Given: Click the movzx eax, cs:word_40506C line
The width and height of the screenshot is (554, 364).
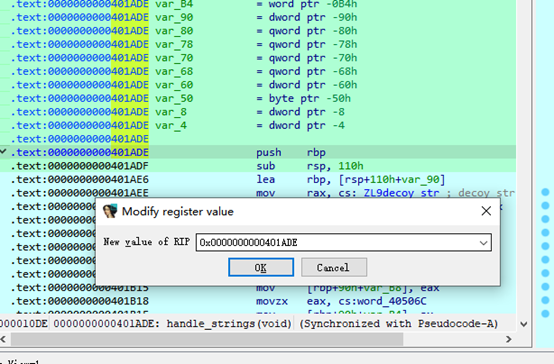Looking at the screenshot, I should (x=258, y=301).
